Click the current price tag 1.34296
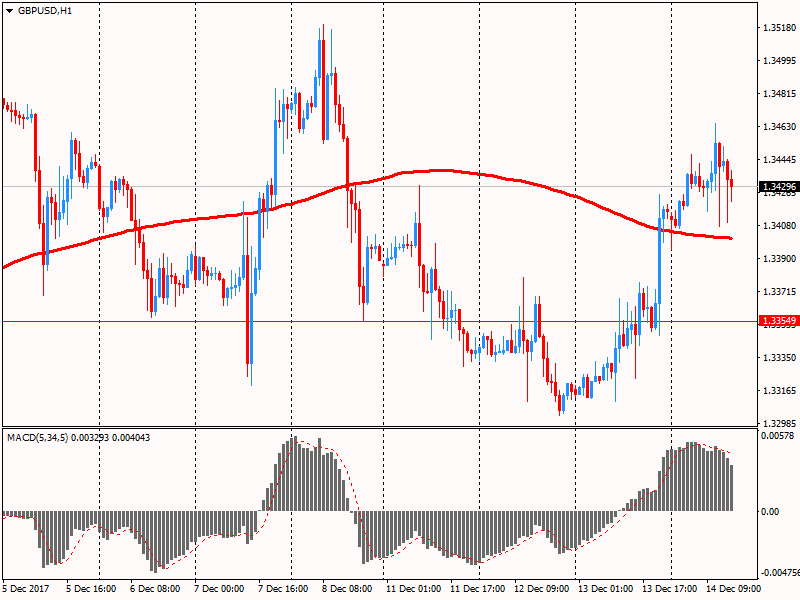 (779, 187)
